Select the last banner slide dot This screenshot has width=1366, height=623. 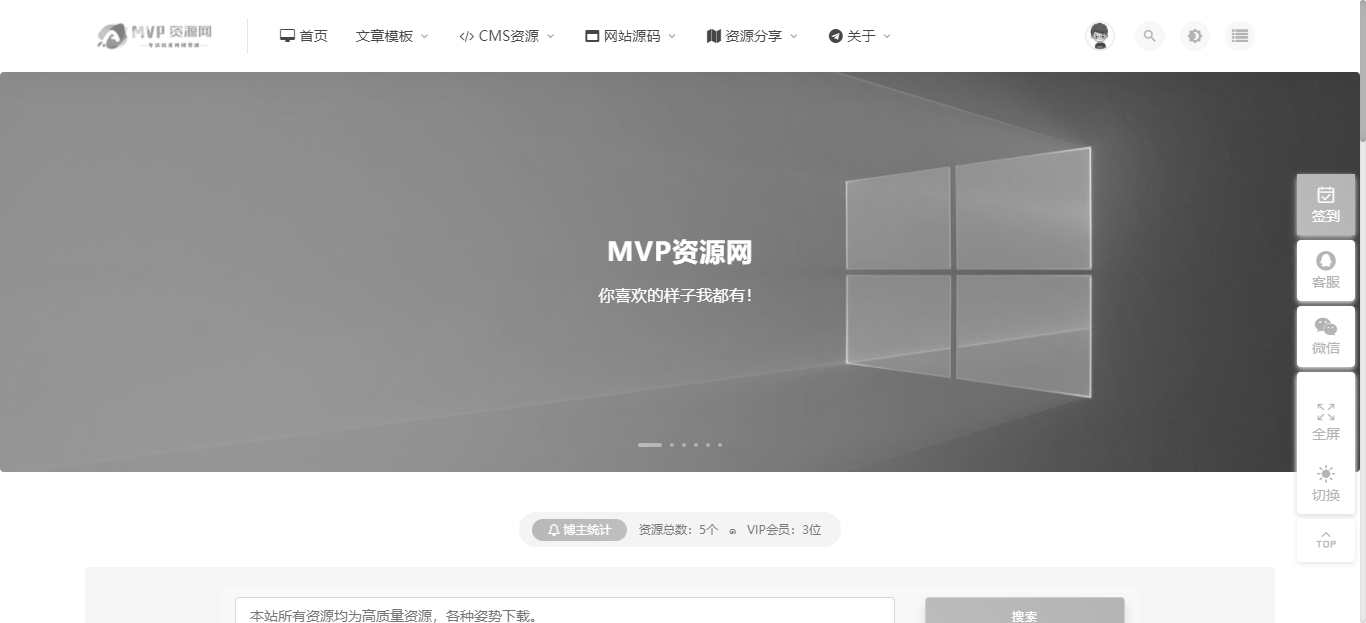click(x=720, y=444)
